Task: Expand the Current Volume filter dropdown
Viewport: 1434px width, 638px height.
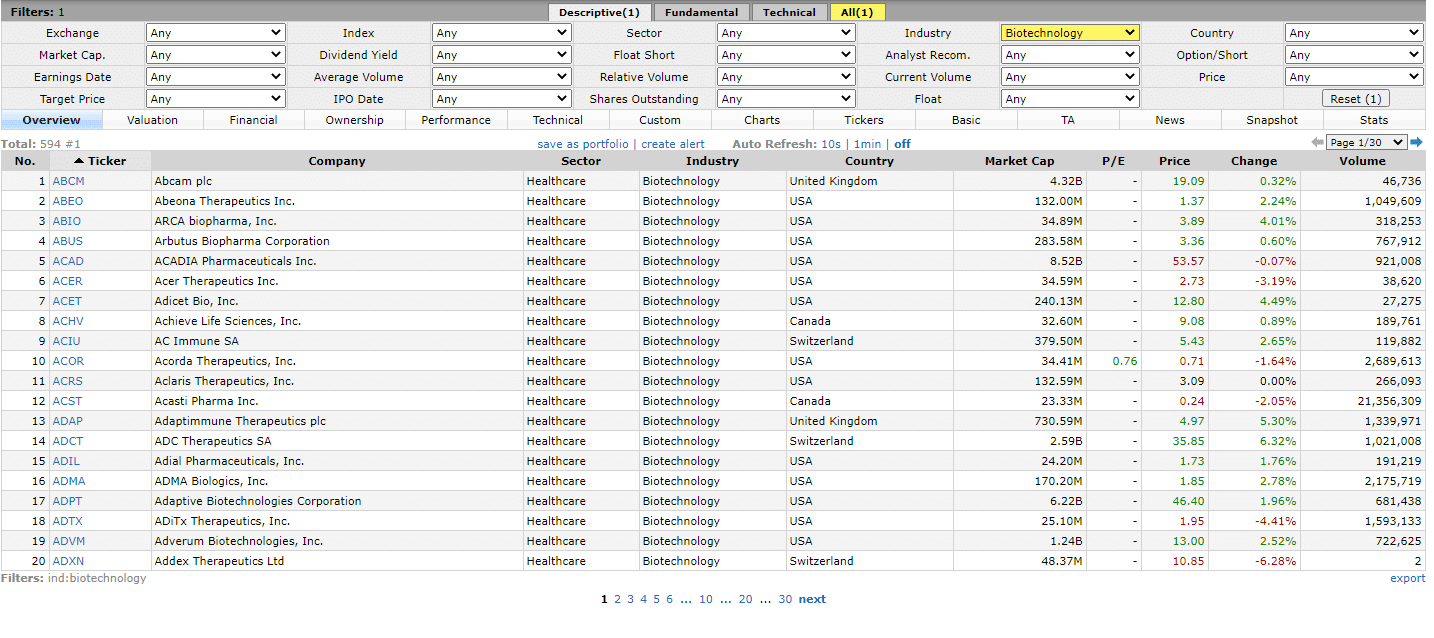Action: [x=1070, y=77]
